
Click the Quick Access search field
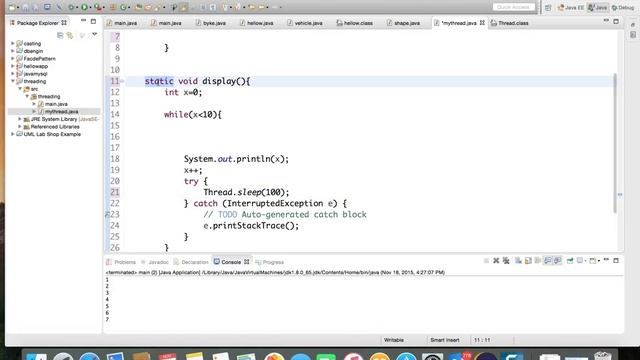coord(513,7)
